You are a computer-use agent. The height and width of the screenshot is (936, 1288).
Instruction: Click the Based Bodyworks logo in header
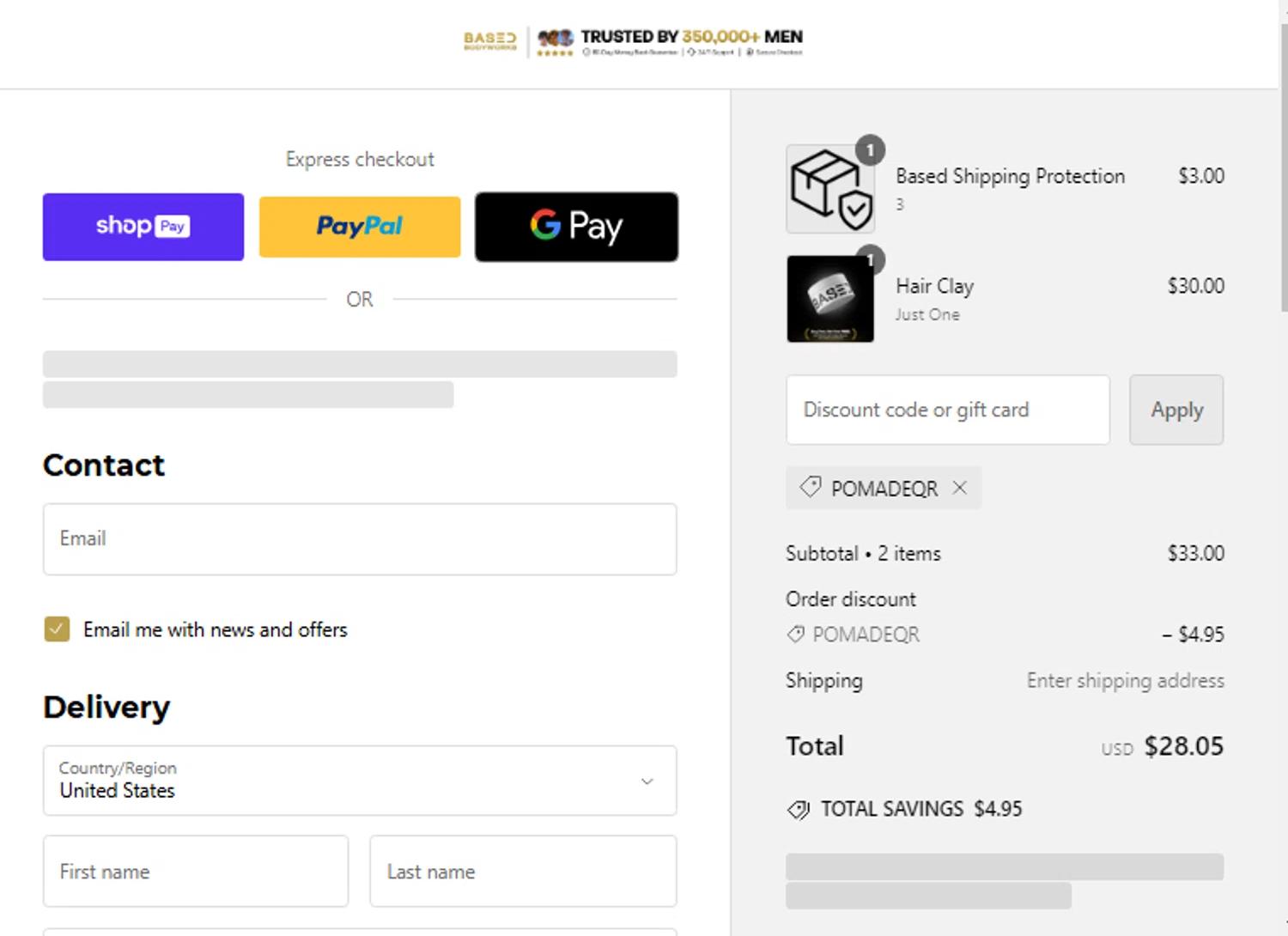click(489, 40)
